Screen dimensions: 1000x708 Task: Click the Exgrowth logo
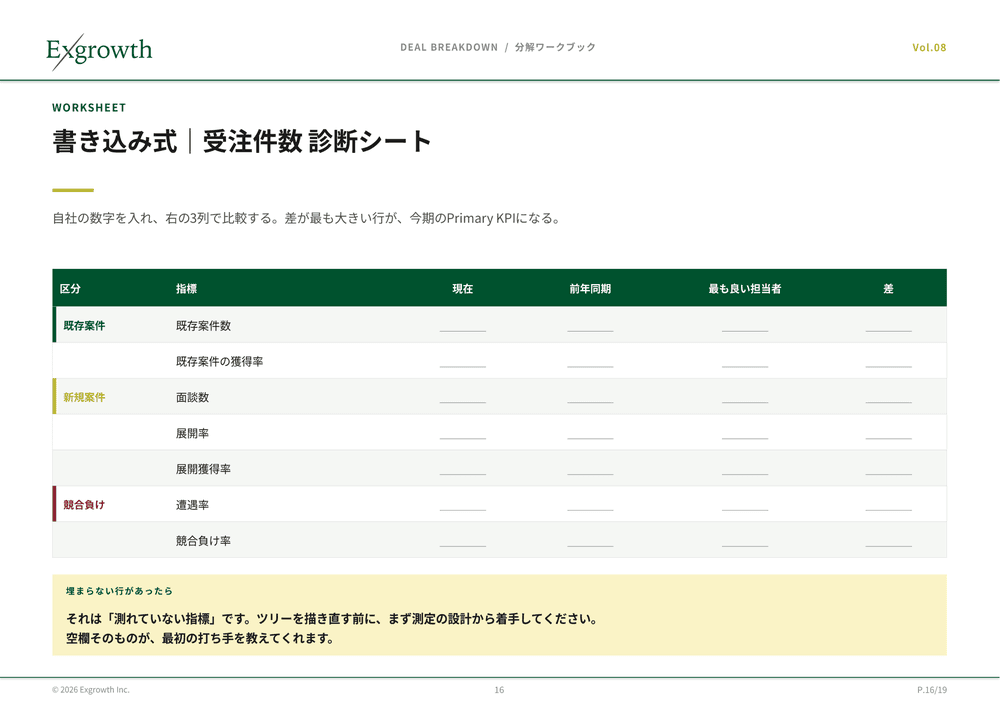point(99,50)
